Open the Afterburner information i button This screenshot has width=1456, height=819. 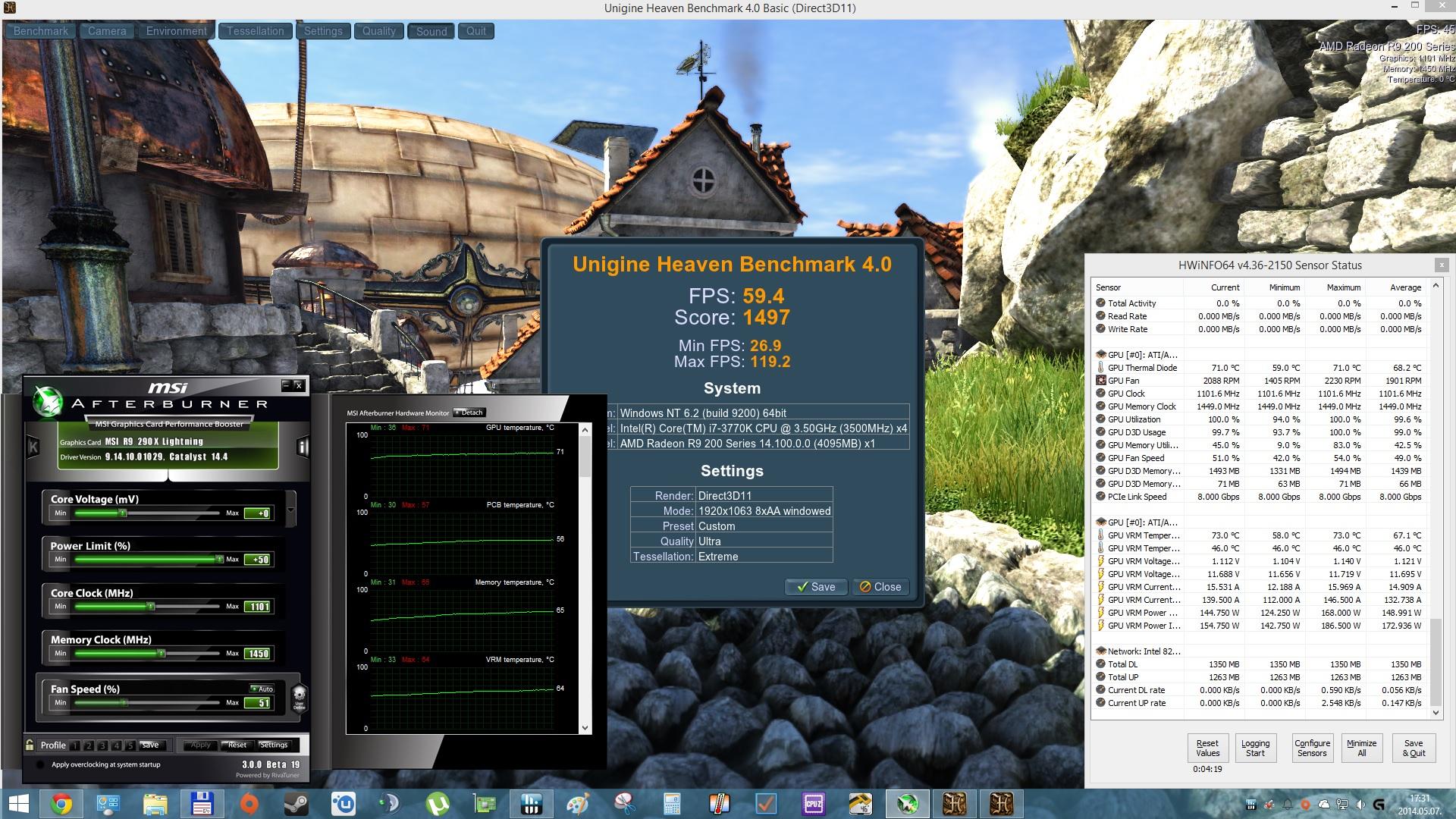pyautogui.click(x=303, y=447)
